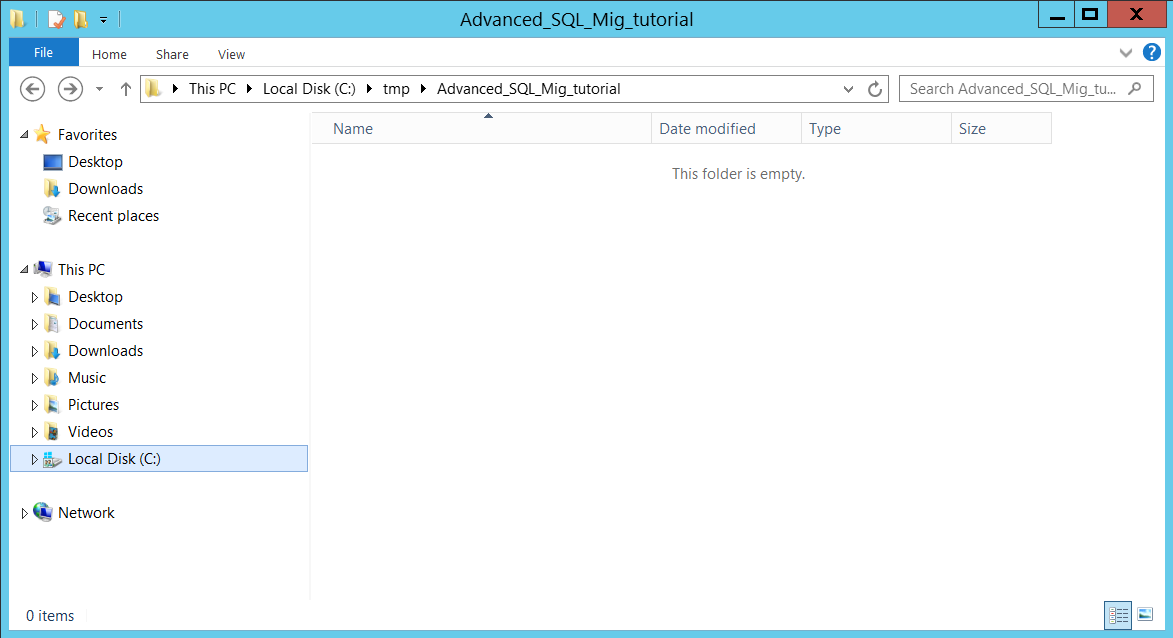Open the Home ribbon tab

tap(109, 55)
